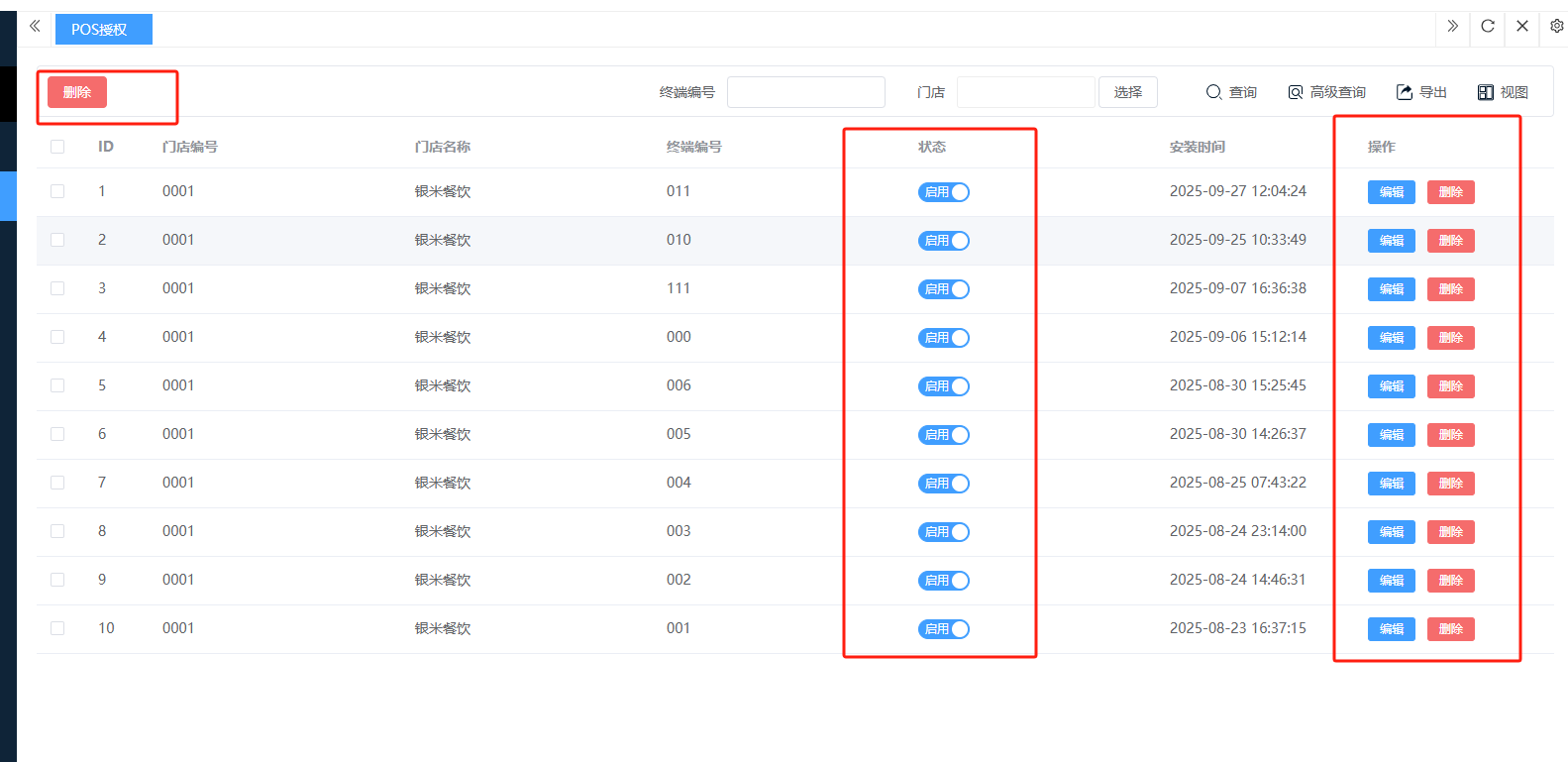Image resolution: width=1568 pixels, height=762 pixels.
Task: Click the refresh icon in top bar
Action: click(1487, 27)
